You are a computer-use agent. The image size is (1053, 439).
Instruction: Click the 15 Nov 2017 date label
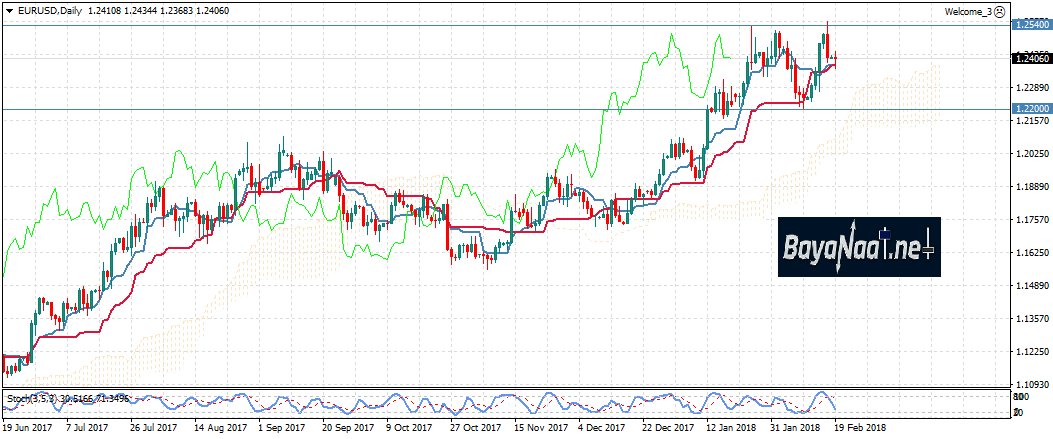coord(532,427)
